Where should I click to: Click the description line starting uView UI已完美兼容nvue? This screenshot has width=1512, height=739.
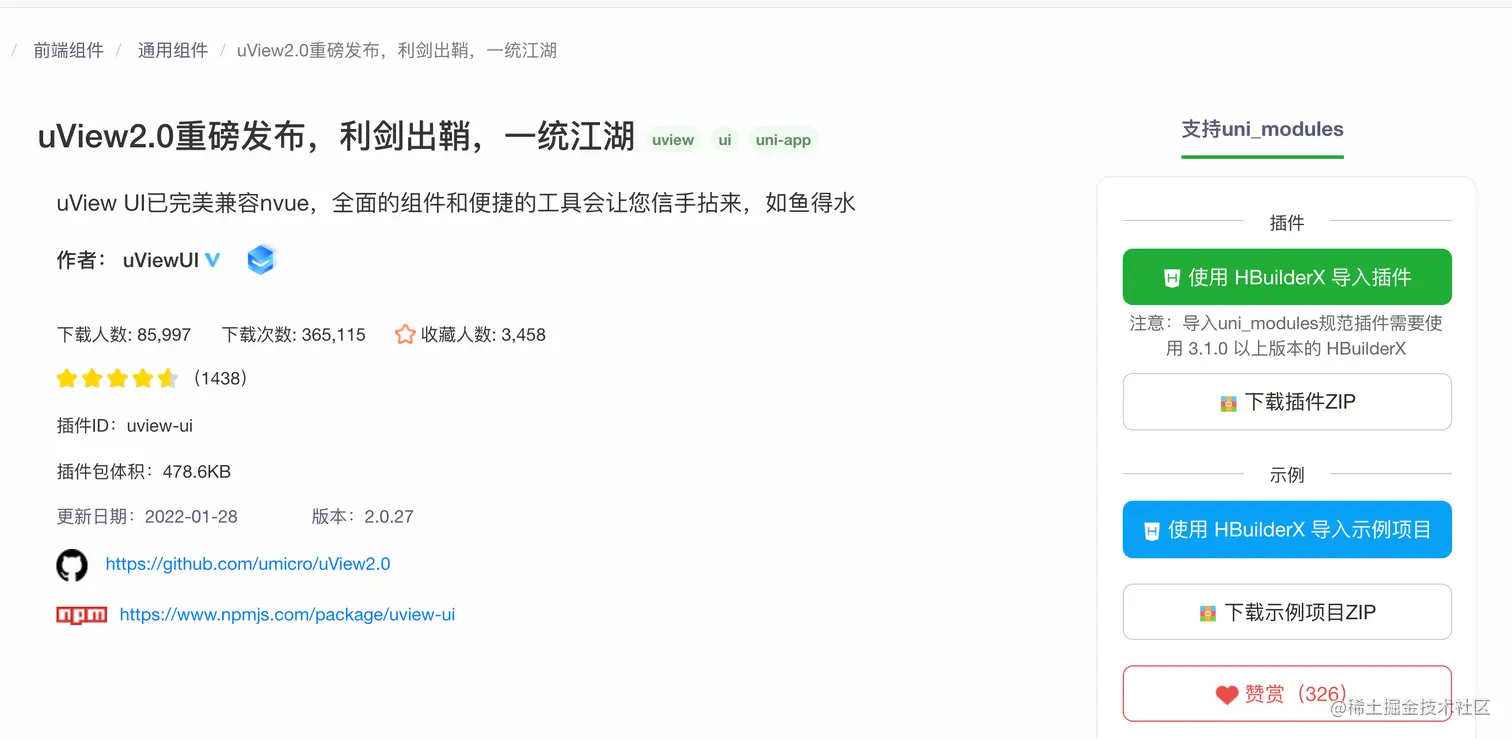click(456, 203)
